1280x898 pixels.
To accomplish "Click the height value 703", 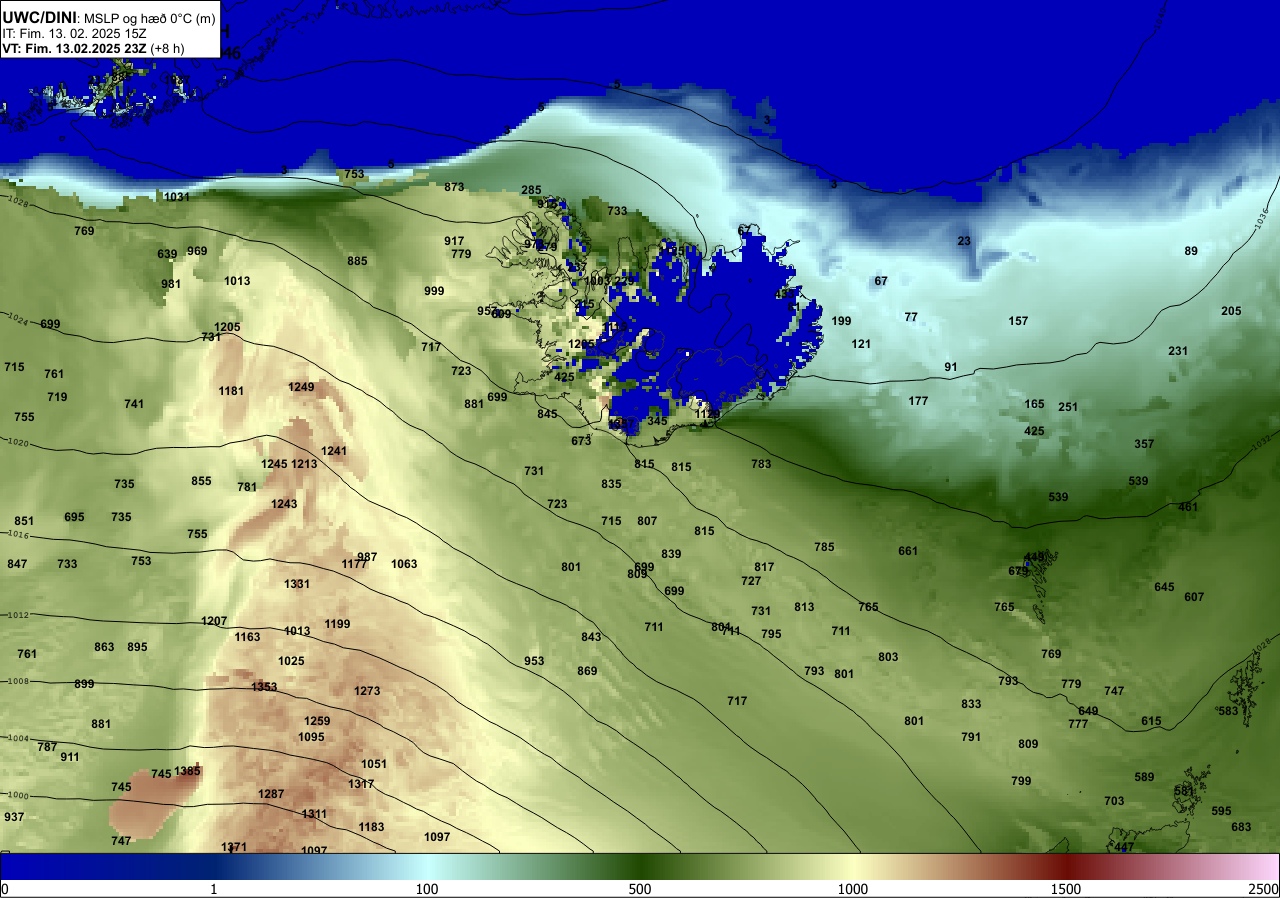I will tap(1114, 801).
